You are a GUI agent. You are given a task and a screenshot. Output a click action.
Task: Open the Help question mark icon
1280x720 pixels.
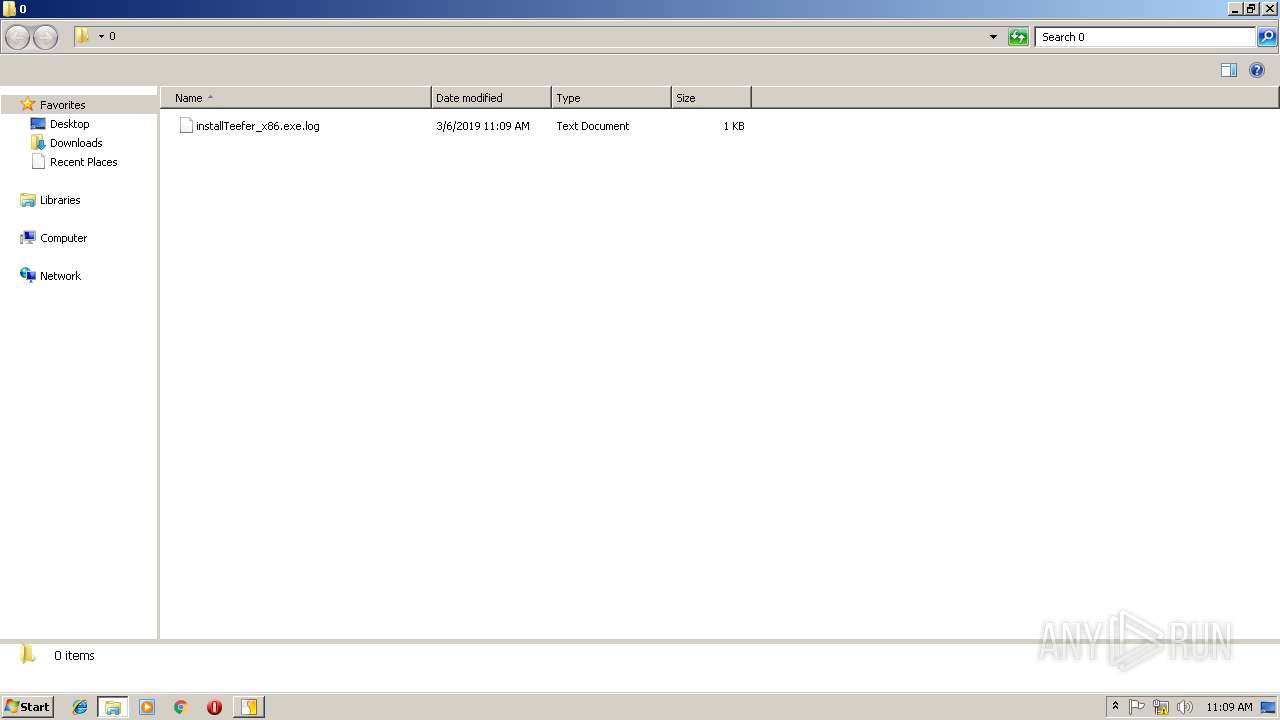coord(1257,70)
